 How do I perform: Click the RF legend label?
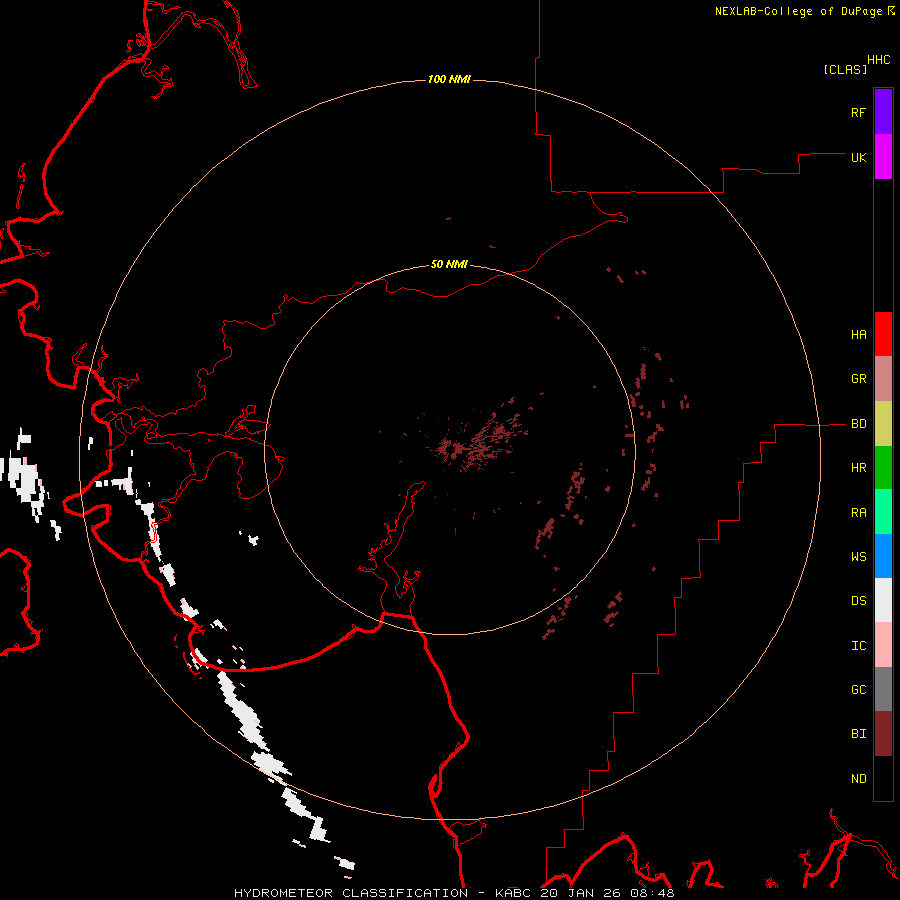858,112
